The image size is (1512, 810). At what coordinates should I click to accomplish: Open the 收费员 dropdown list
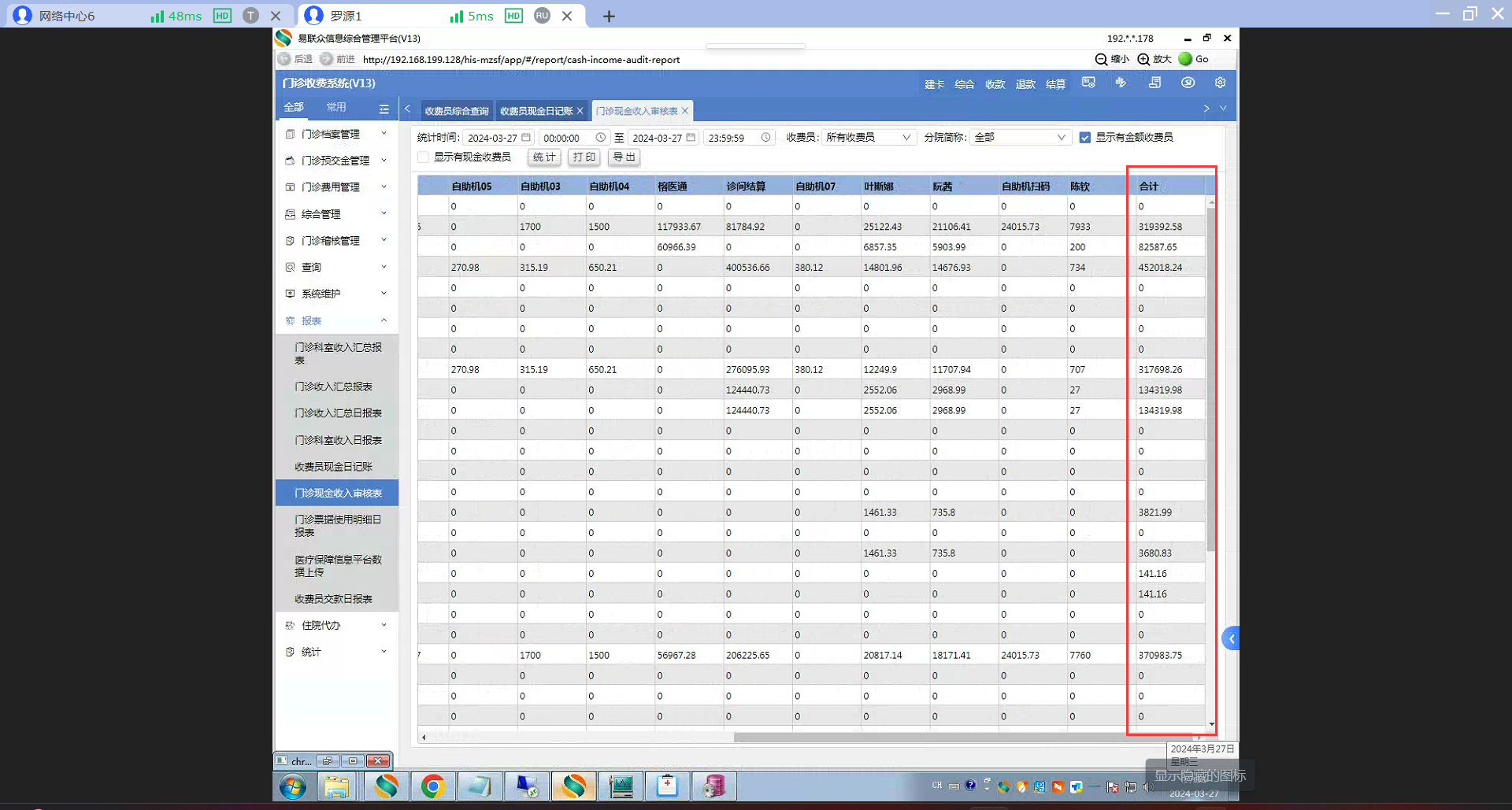(868, 138)
